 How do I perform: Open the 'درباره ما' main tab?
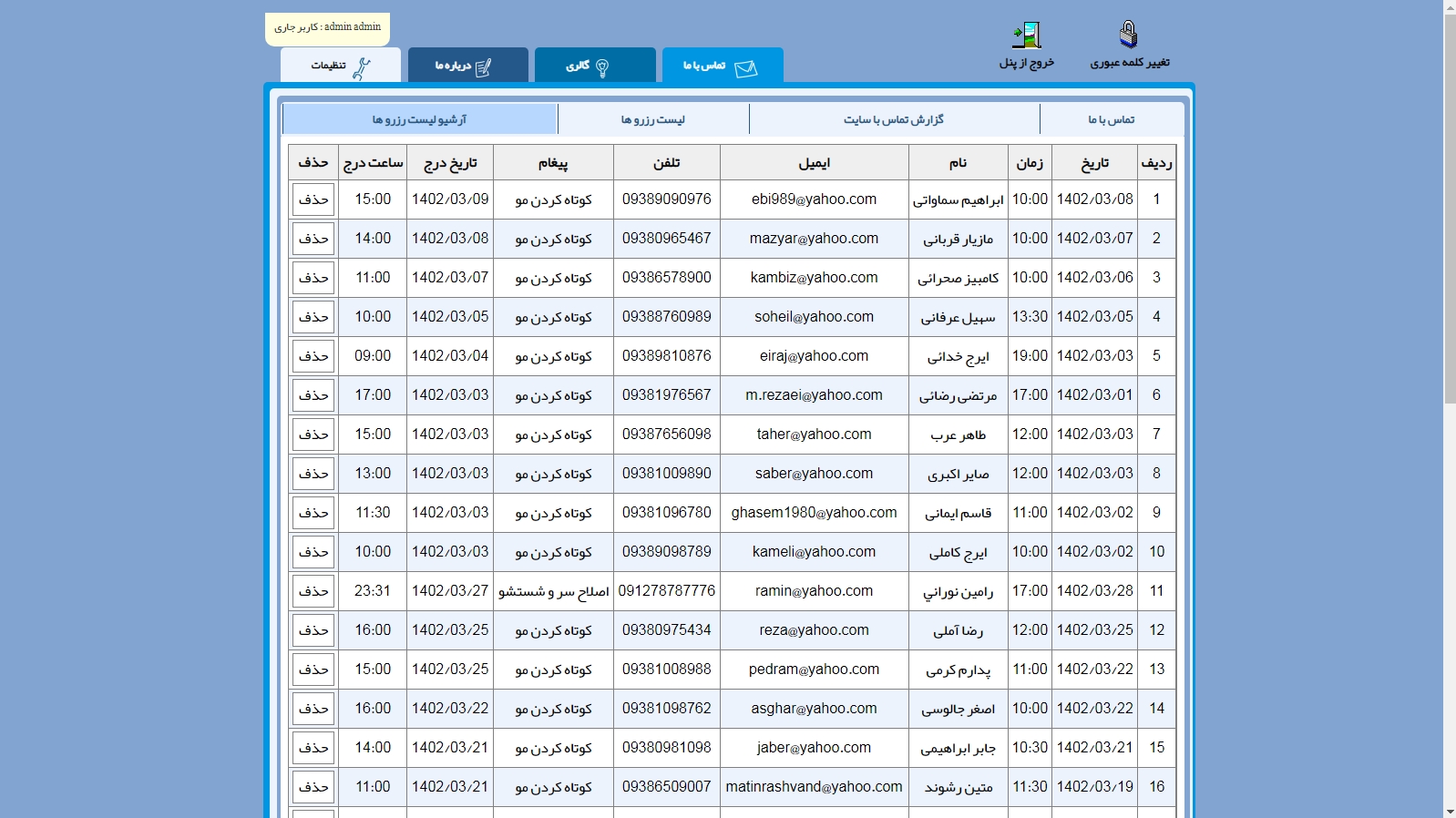tap(468, 65)
